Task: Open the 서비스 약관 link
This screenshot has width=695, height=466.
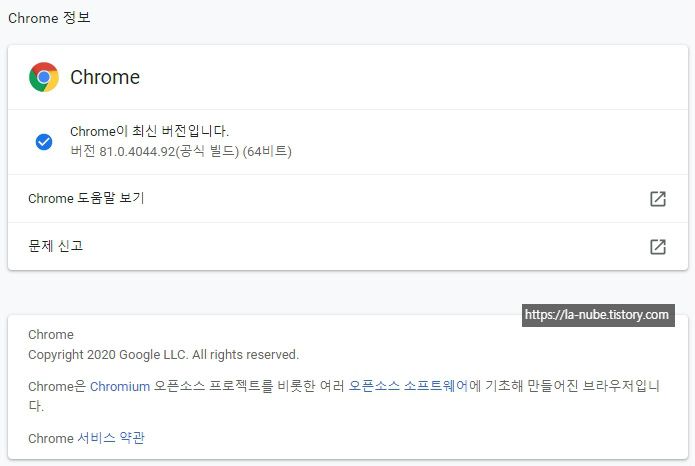Action: (x=111, y=438)
